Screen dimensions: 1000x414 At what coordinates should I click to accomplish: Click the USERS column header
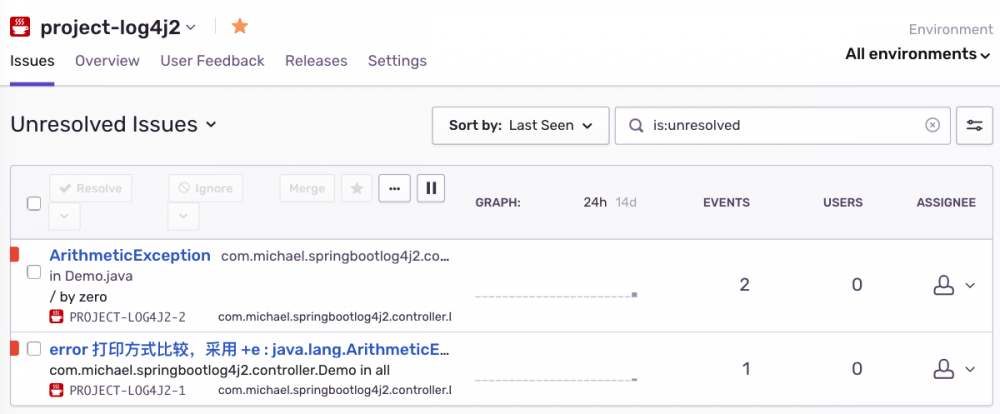tap(842, 203)
